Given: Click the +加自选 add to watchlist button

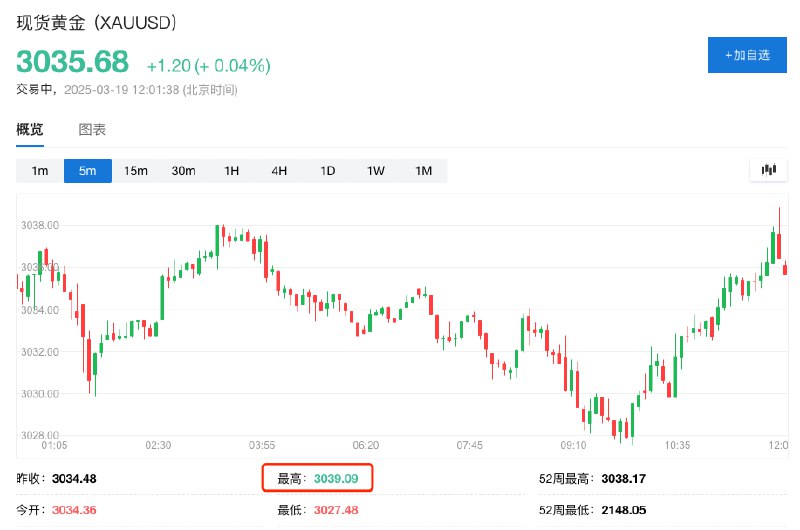Looking at the screenshot, I should pos(747,55).
